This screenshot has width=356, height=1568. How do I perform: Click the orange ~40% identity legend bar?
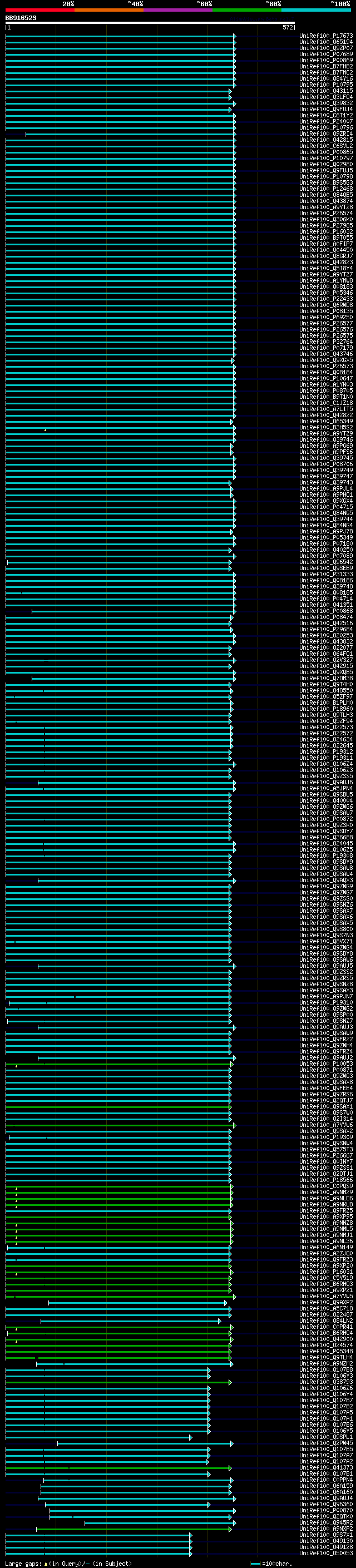[x=109, y=10]
